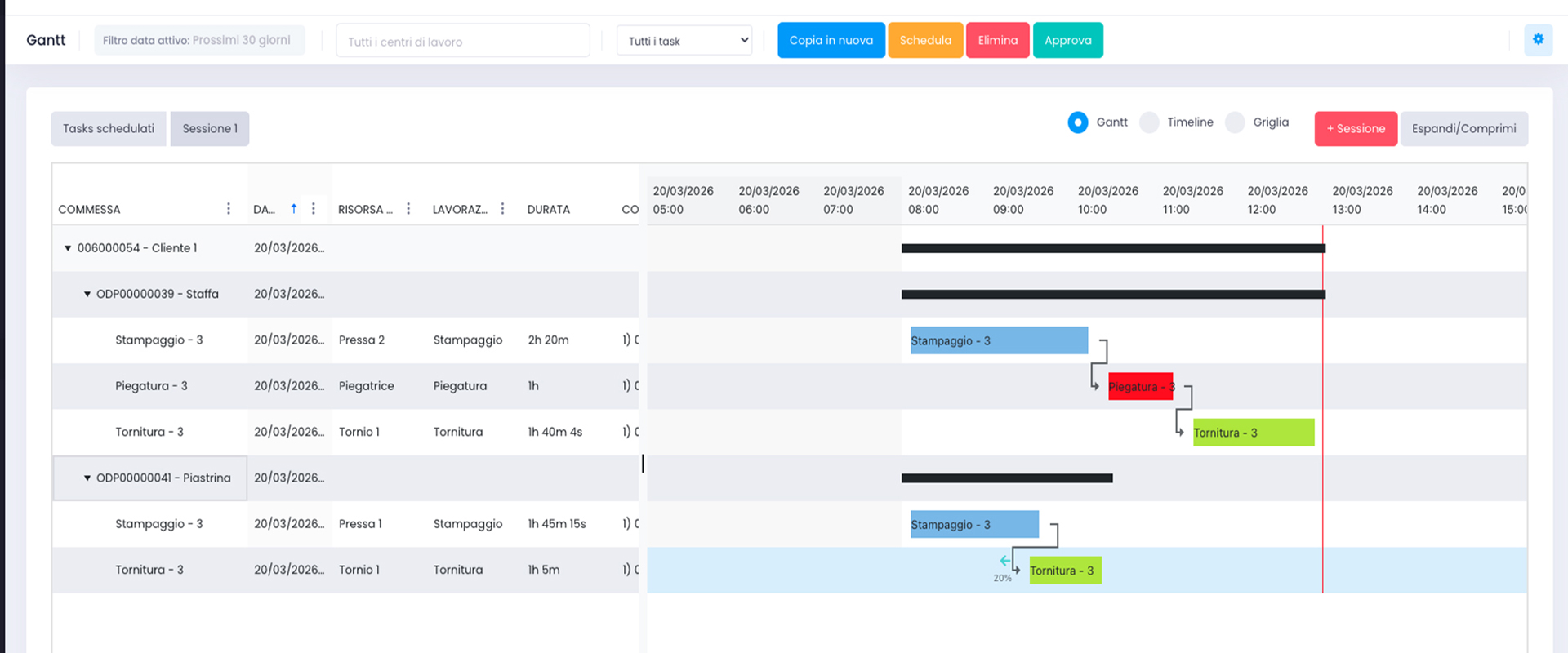
Task: Click the Elimina button
Action: coord(998,40)
